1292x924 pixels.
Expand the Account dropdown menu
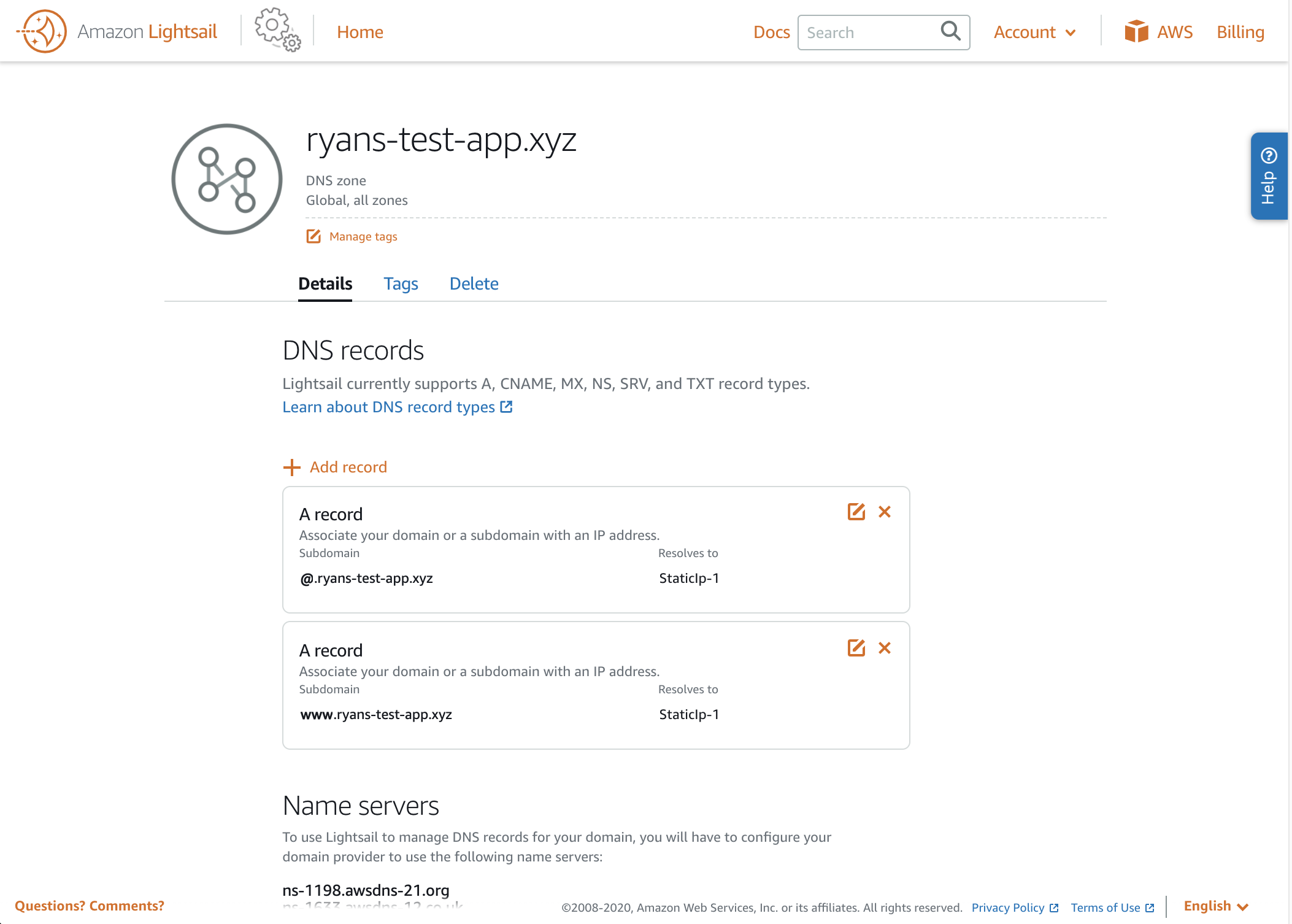[x=1034, y=32]
